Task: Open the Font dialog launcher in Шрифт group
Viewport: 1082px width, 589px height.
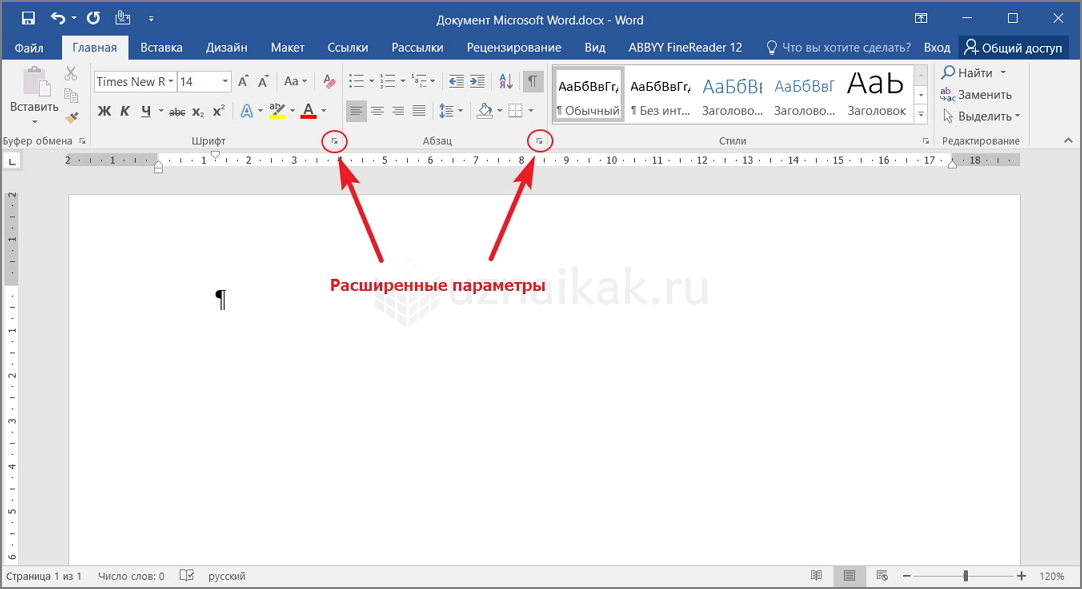Action: coord(335,142)
